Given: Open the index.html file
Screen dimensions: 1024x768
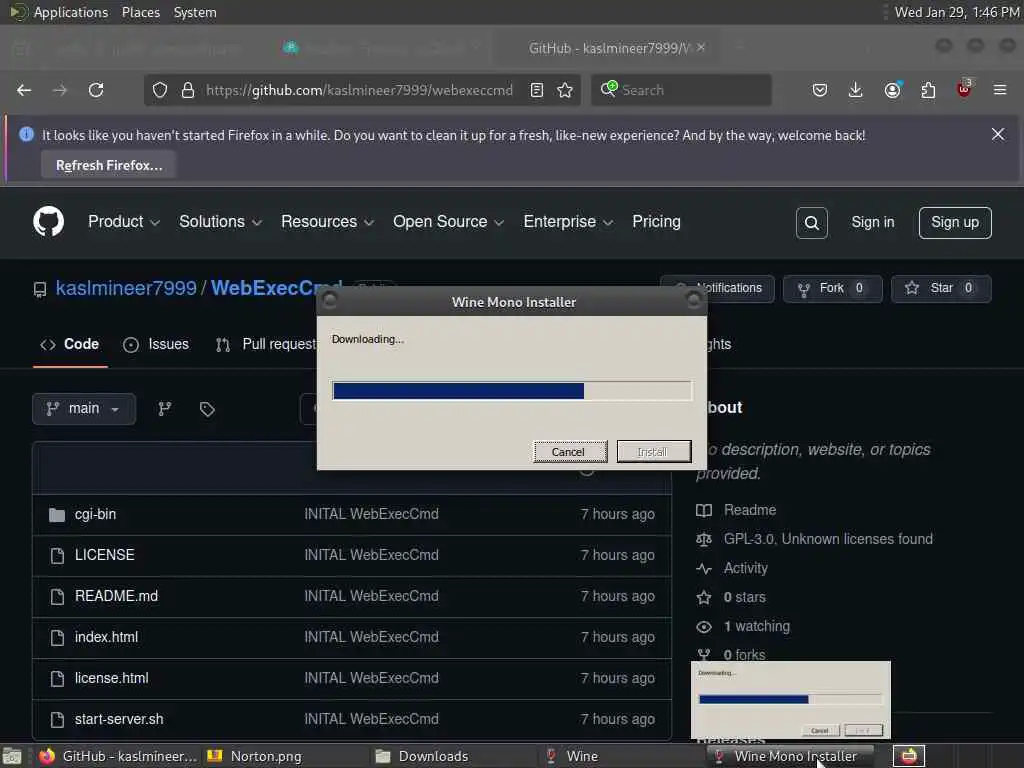Looking at the screenshot, I should point(106,637).
